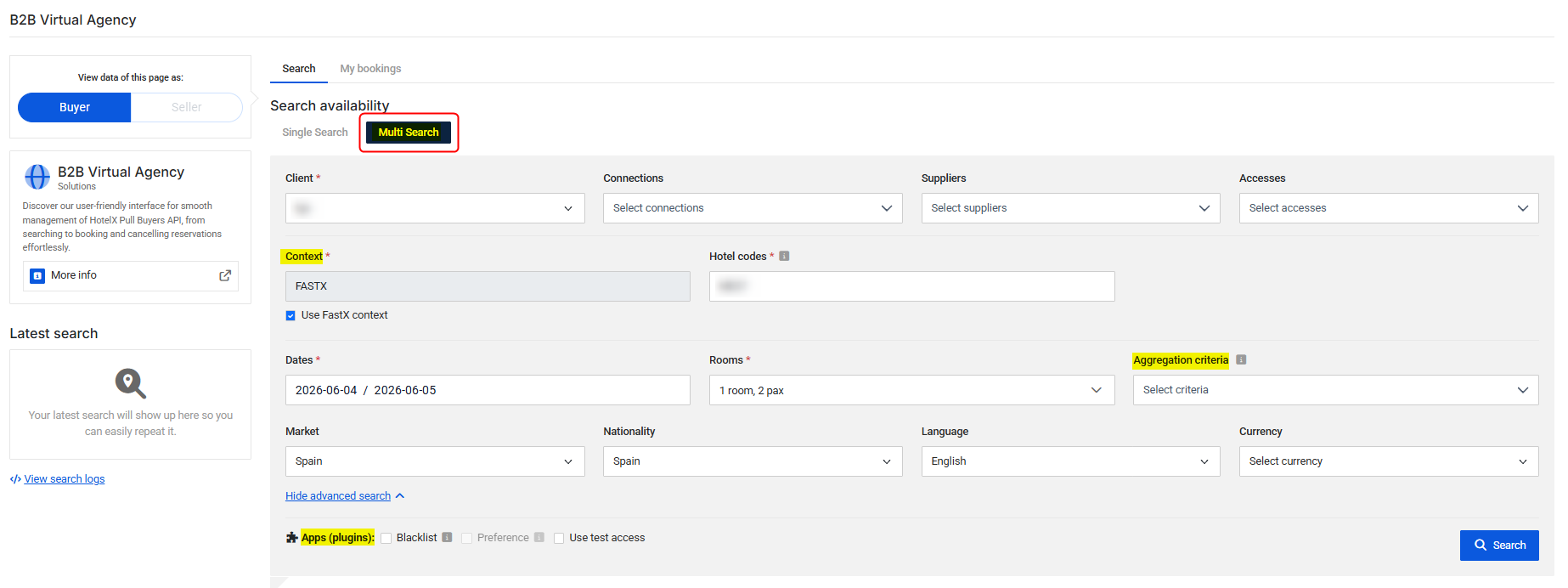Viewport: 1568px width, 588px height.
Task: Click the magnifier icon on the Search button
Action: point(1481,546)
